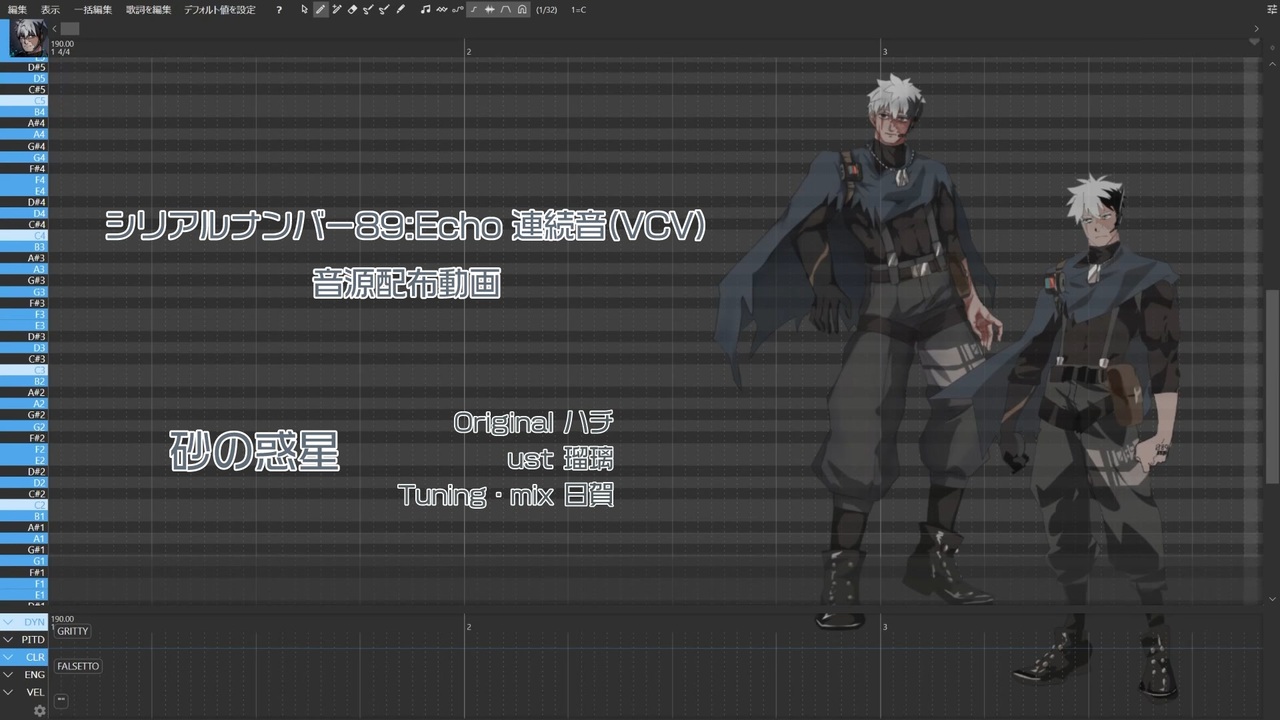Toggle the GRITTY voice color flag

[71, 630]
